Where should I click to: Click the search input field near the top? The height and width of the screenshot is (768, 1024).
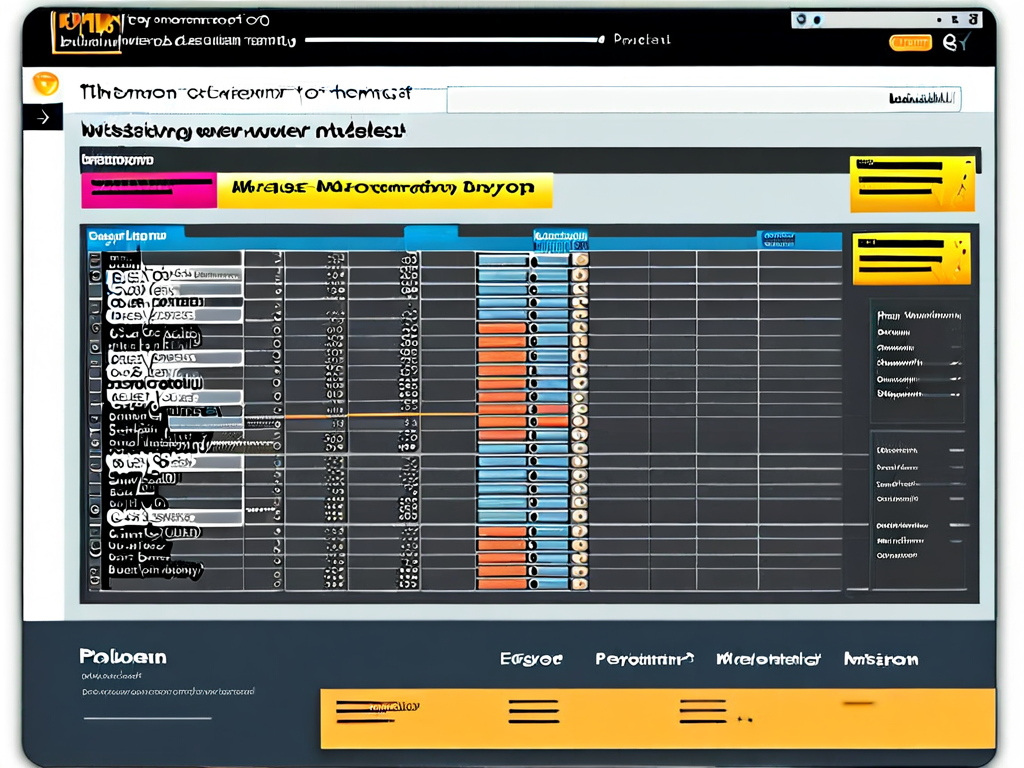(x=700, y=99)
